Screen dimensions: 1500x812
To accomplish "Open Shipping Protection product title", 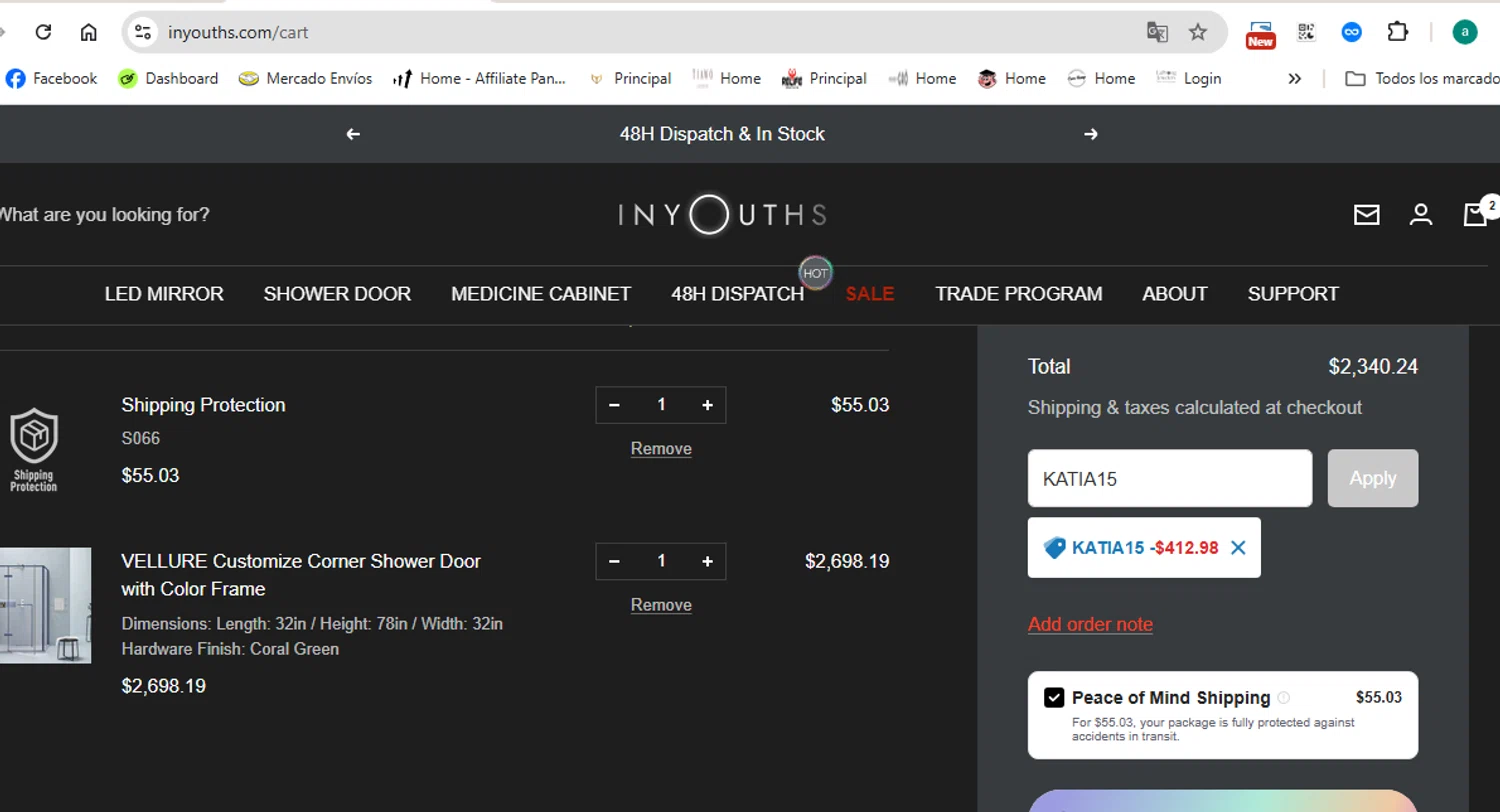I will [203, 405].
